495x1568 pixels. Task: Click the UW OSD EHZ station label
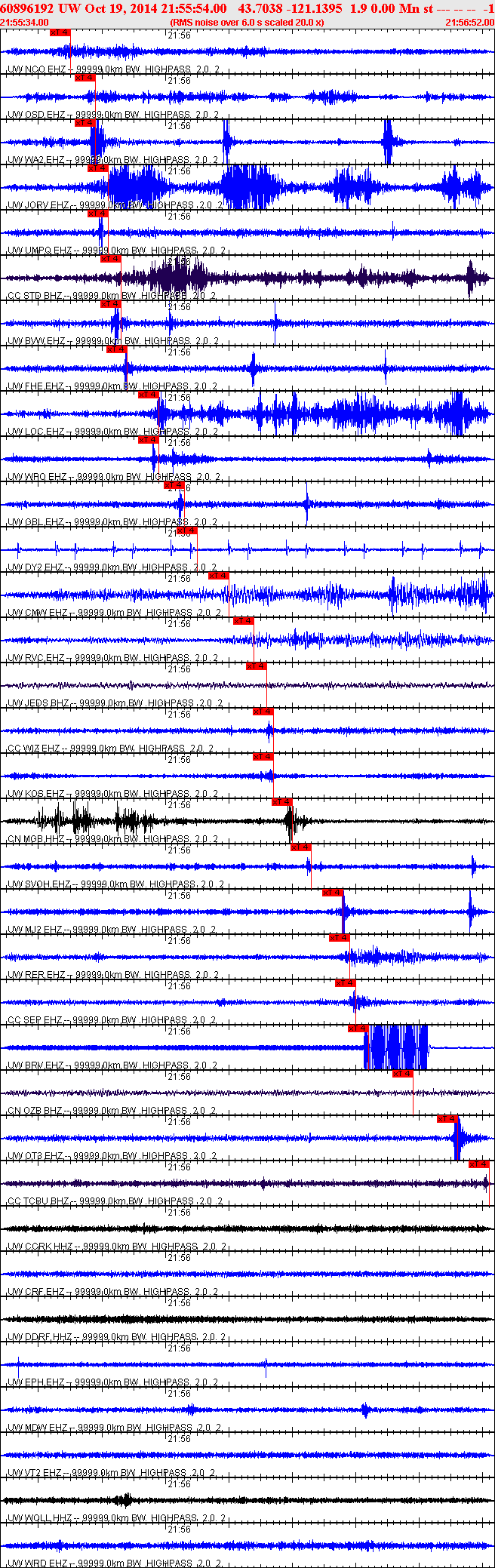[36, 115]
